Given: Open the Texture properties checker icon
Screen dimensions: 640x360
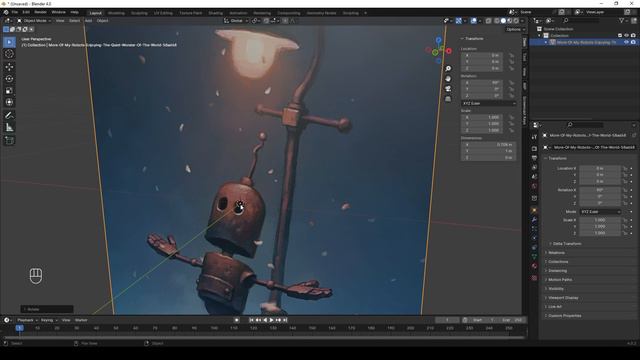Looking at the screenshot, I should 534,278.
